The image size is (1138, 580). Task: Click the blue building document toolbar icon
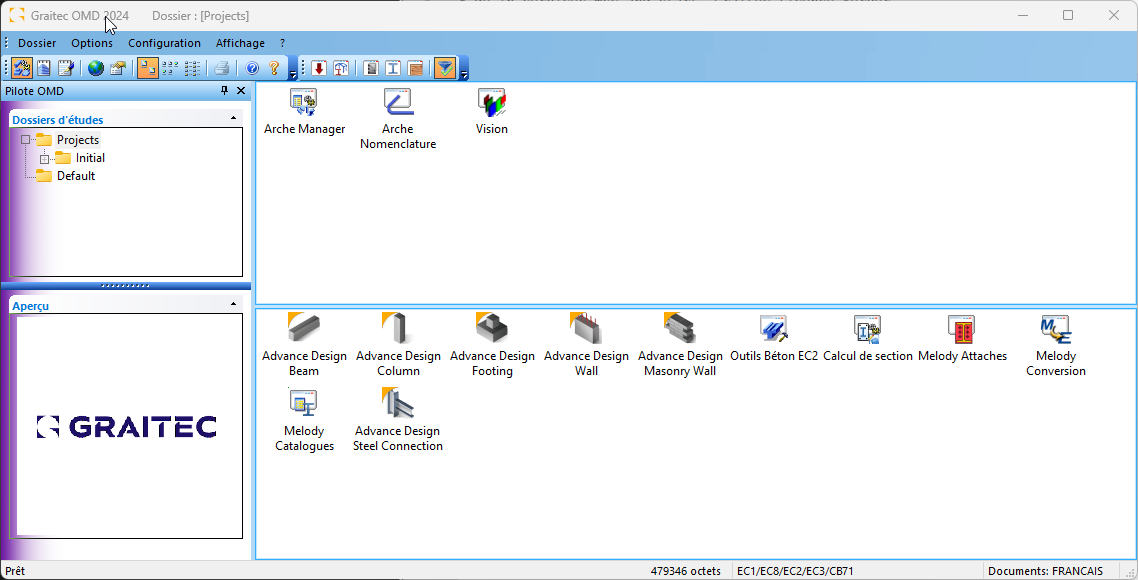click(x=44, y=68)
